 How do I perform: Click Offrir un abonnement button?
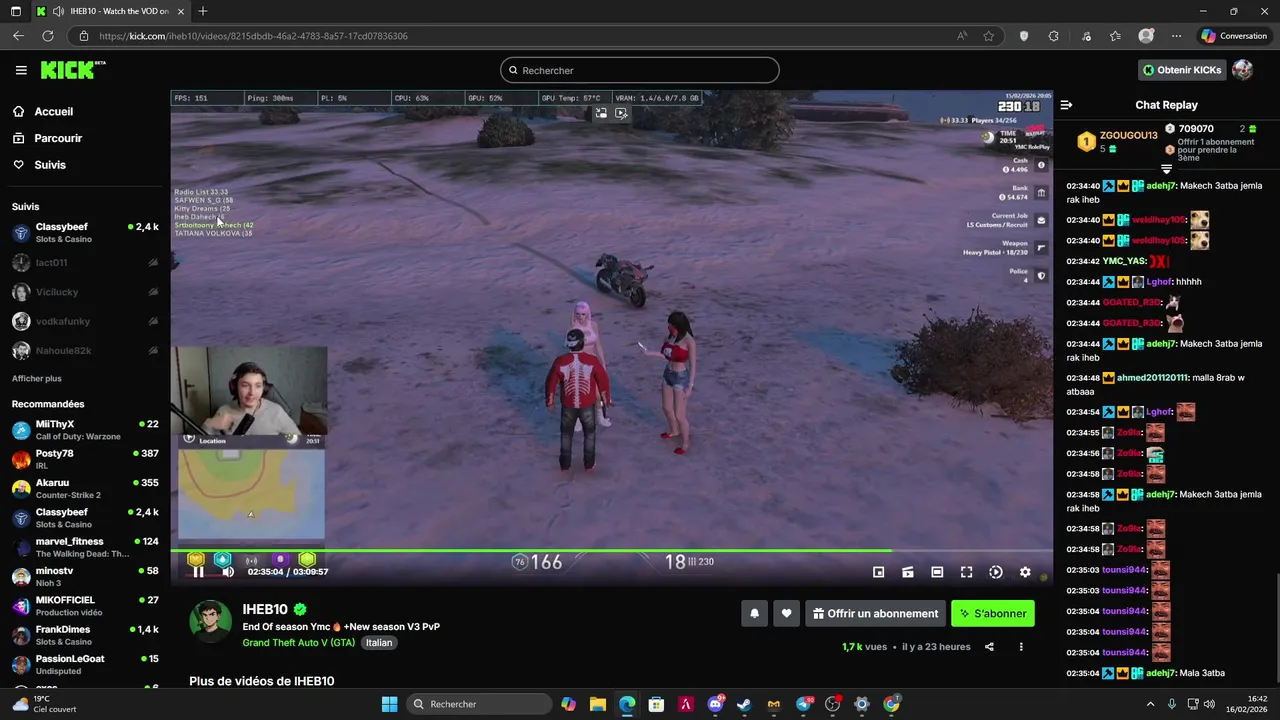coord(875,614)
